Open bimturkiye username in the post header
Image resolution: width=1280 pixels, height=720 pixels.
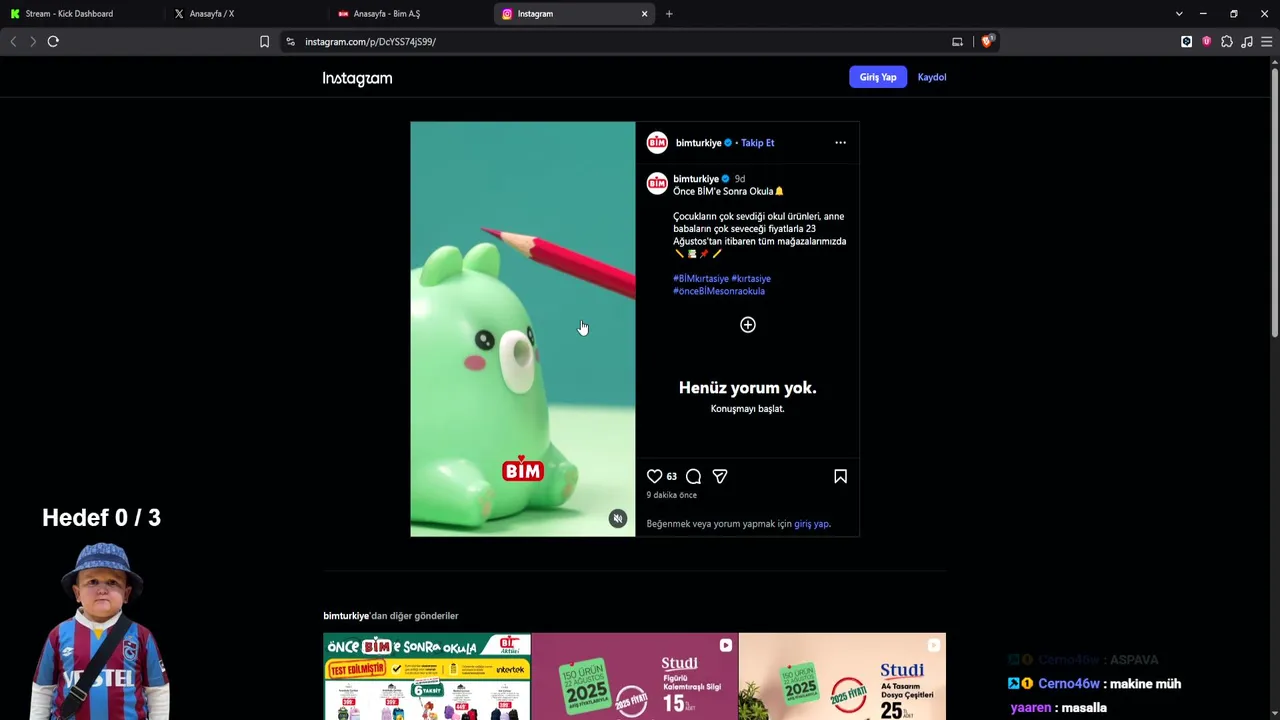pyautogui.click(x=698, y=143)
